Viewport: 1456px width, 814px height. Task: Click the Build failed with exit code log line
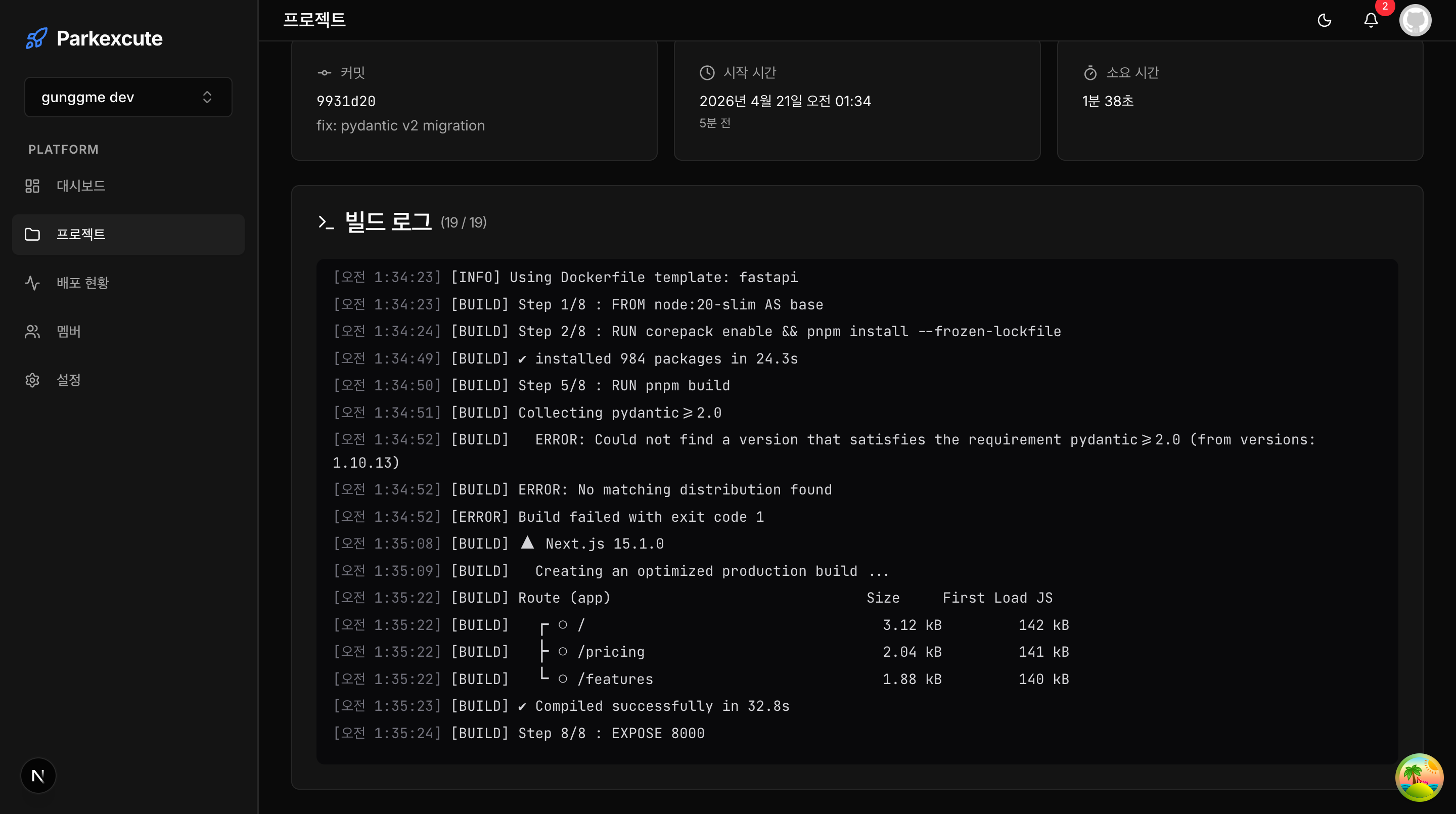[x=641, y=517]
